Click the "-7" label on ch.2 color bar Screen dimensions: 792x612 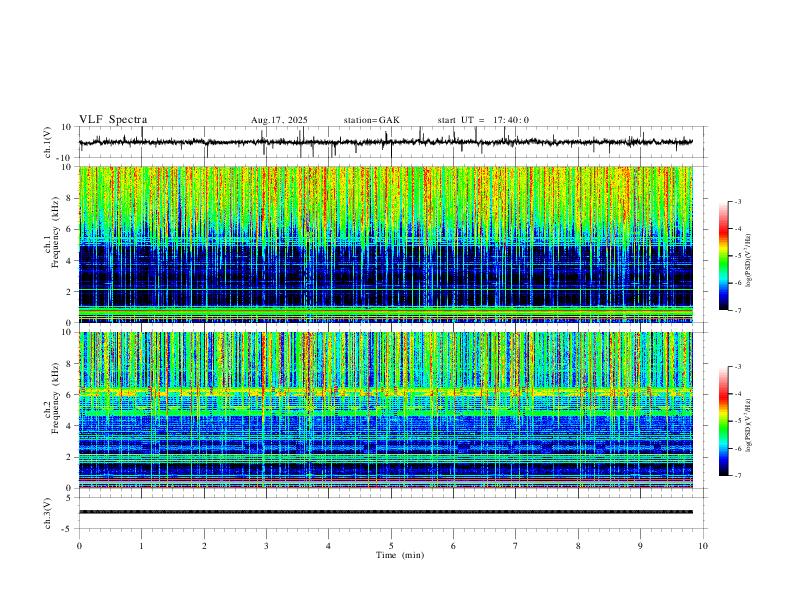click(x=737, y=476)
